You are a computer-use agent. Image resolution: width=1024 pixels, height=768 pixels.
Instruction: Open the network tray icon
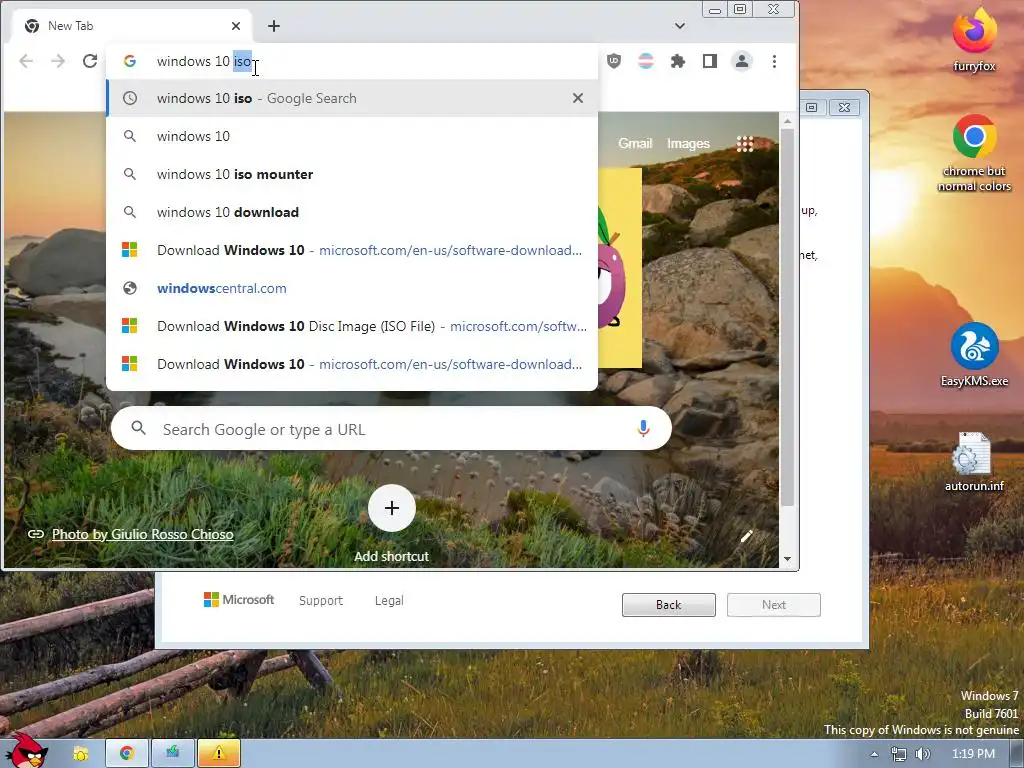tap(899, 754)
